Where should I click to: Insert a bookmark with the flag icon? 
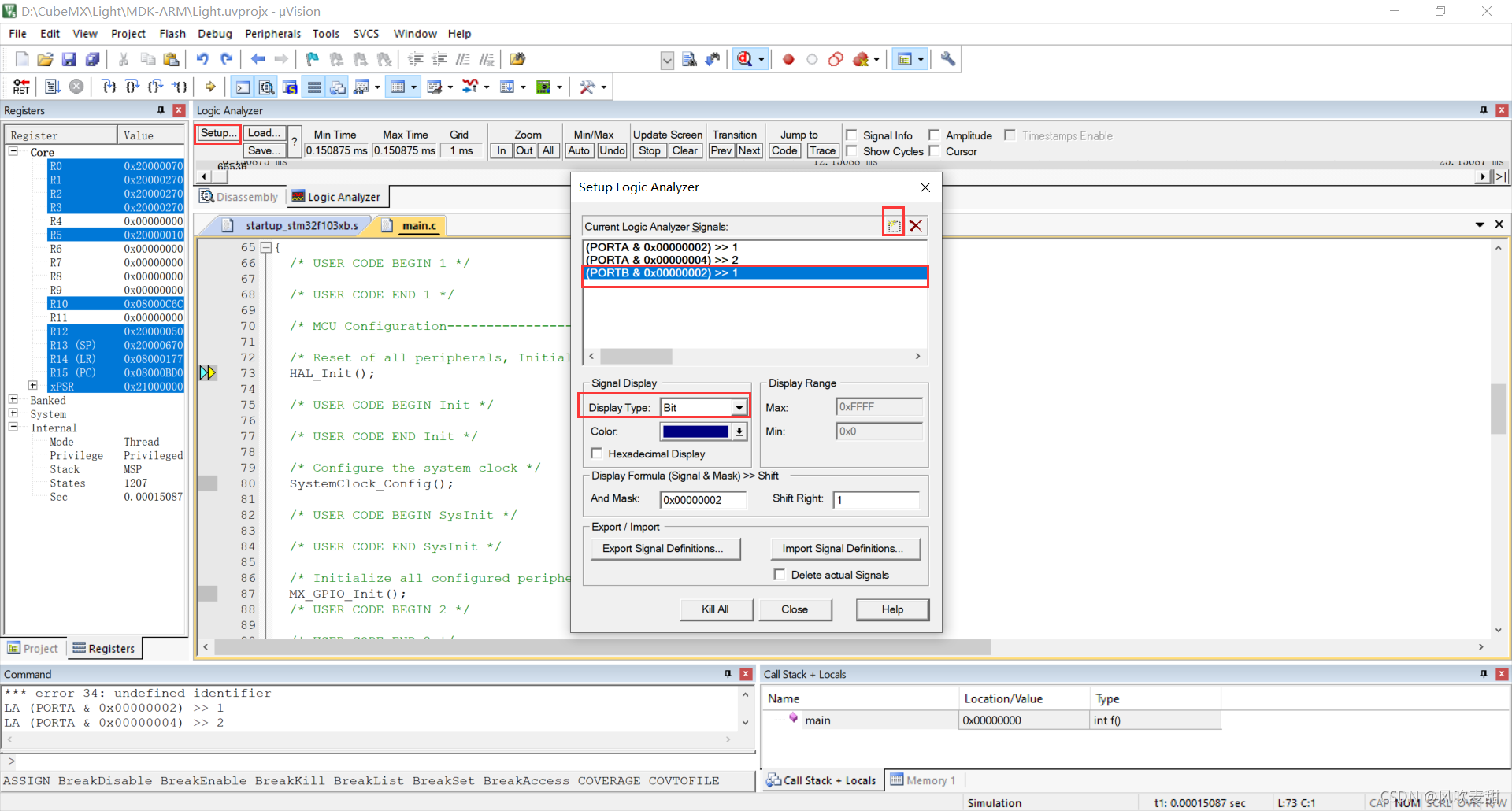click(x=313, y=59)
